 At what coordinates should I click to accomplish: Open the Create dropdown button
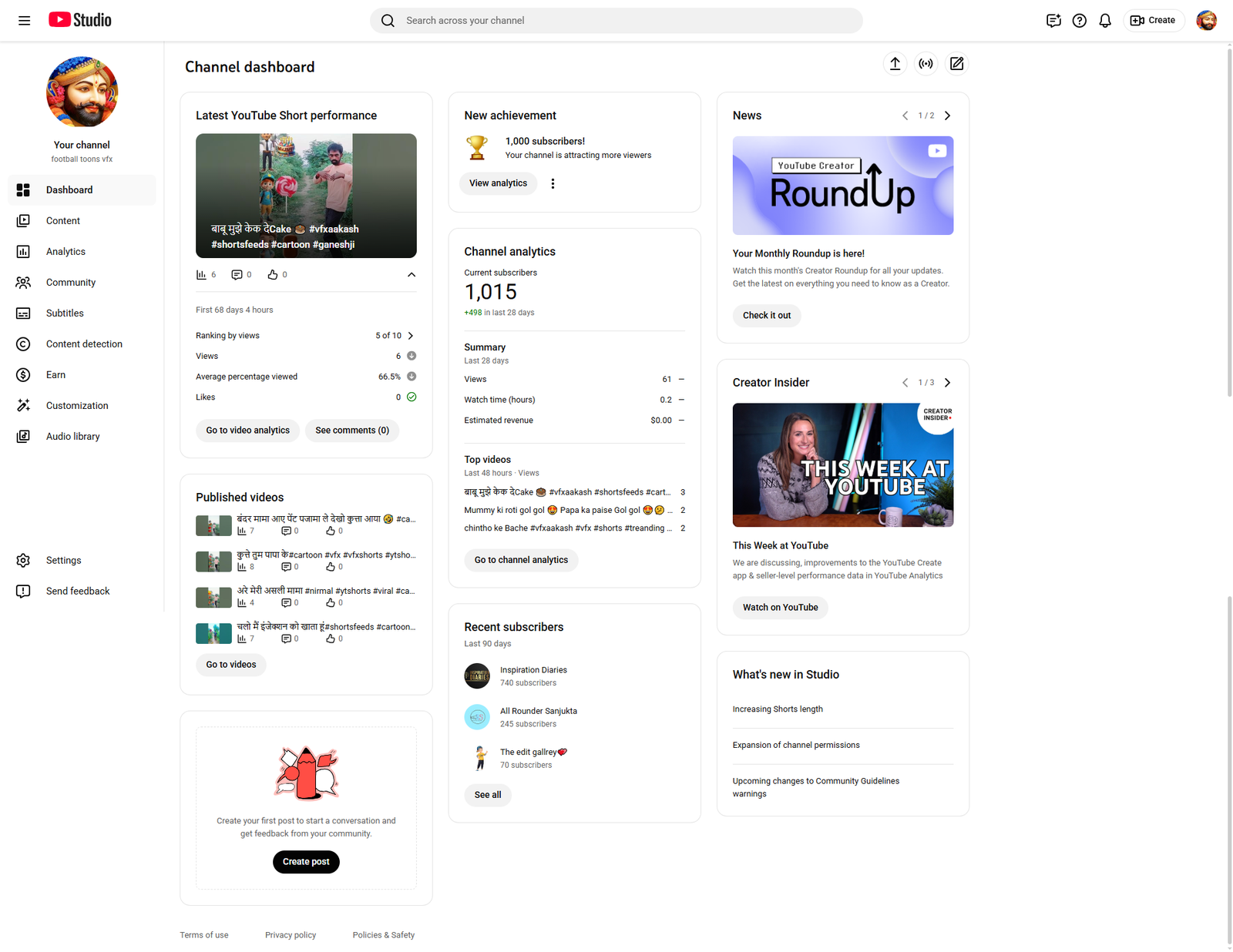click(x=1153, y=21)
